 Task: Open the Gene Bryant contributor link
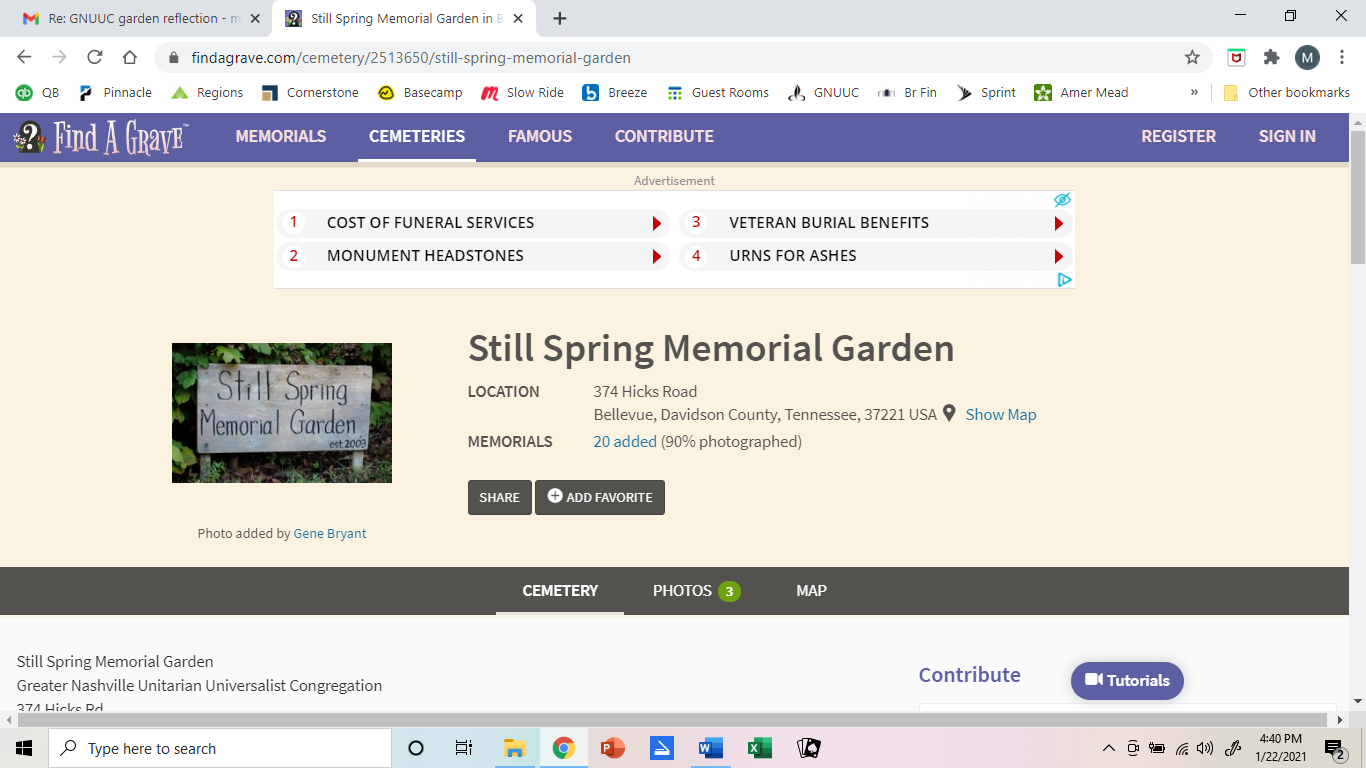(330, 533)
